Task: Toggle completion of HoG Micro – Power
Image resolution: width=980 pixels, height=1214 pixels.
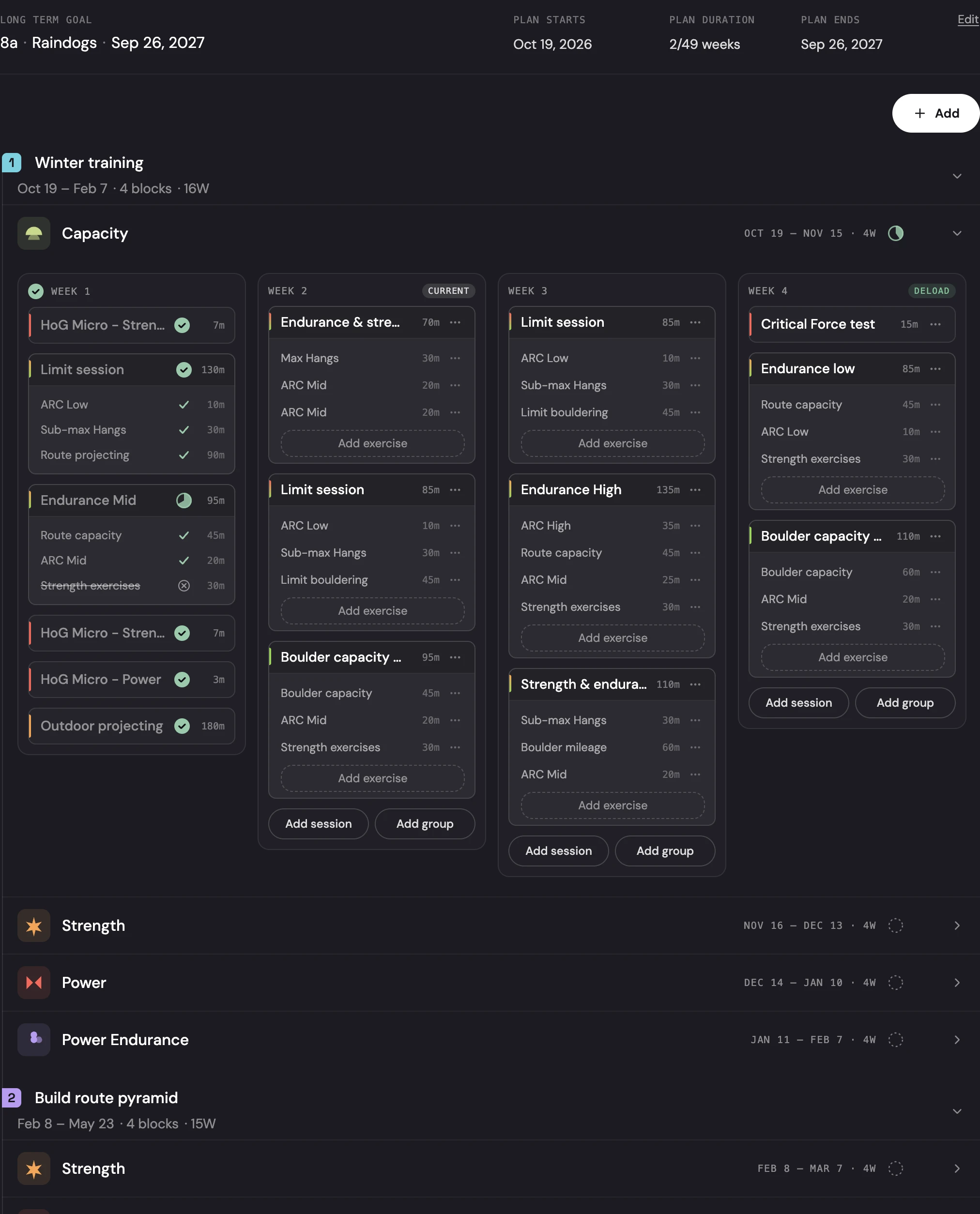Action: pyautogui.click(x=182, y=680)
